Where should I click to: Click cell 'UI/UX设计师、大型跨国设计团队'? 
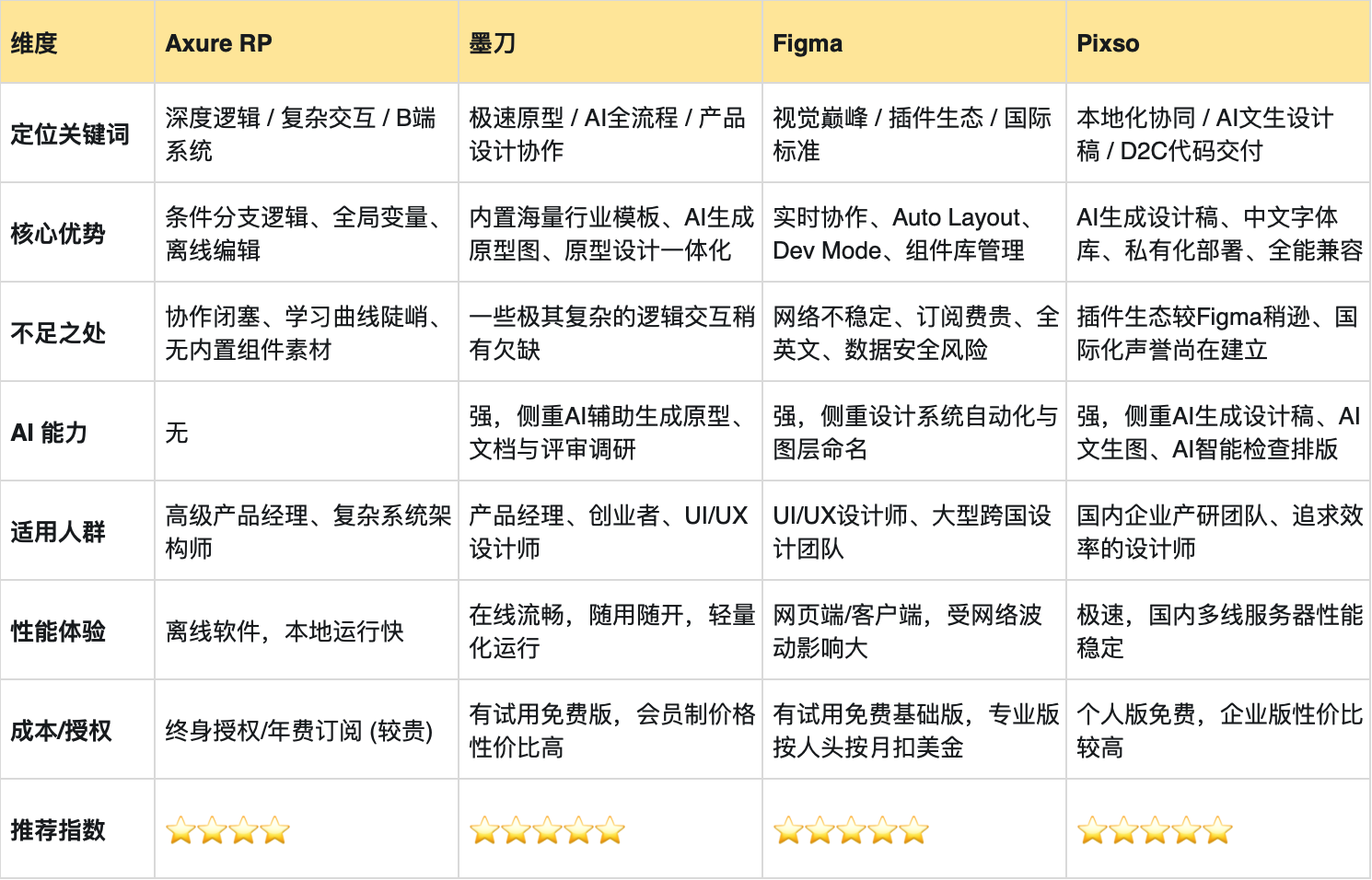point(914,531)
